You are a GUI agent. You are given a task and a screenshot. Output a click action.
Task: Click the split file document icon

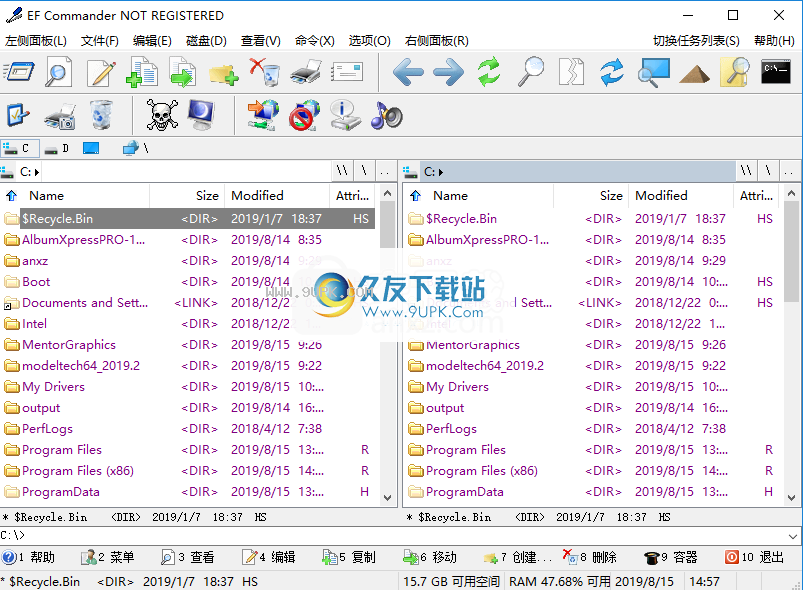[x=571, y=72]
